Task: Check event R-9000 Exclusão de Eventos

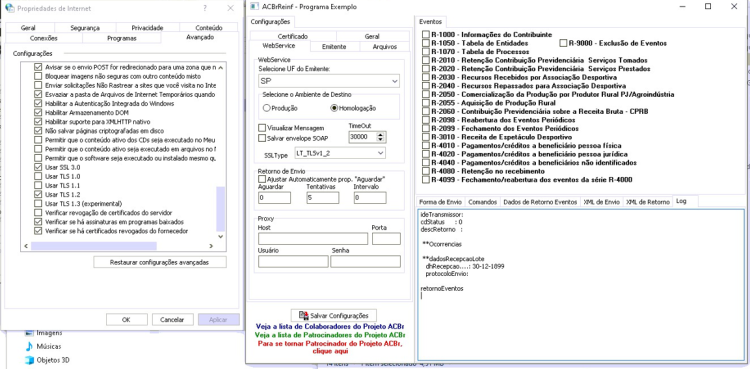Action: 563,43
